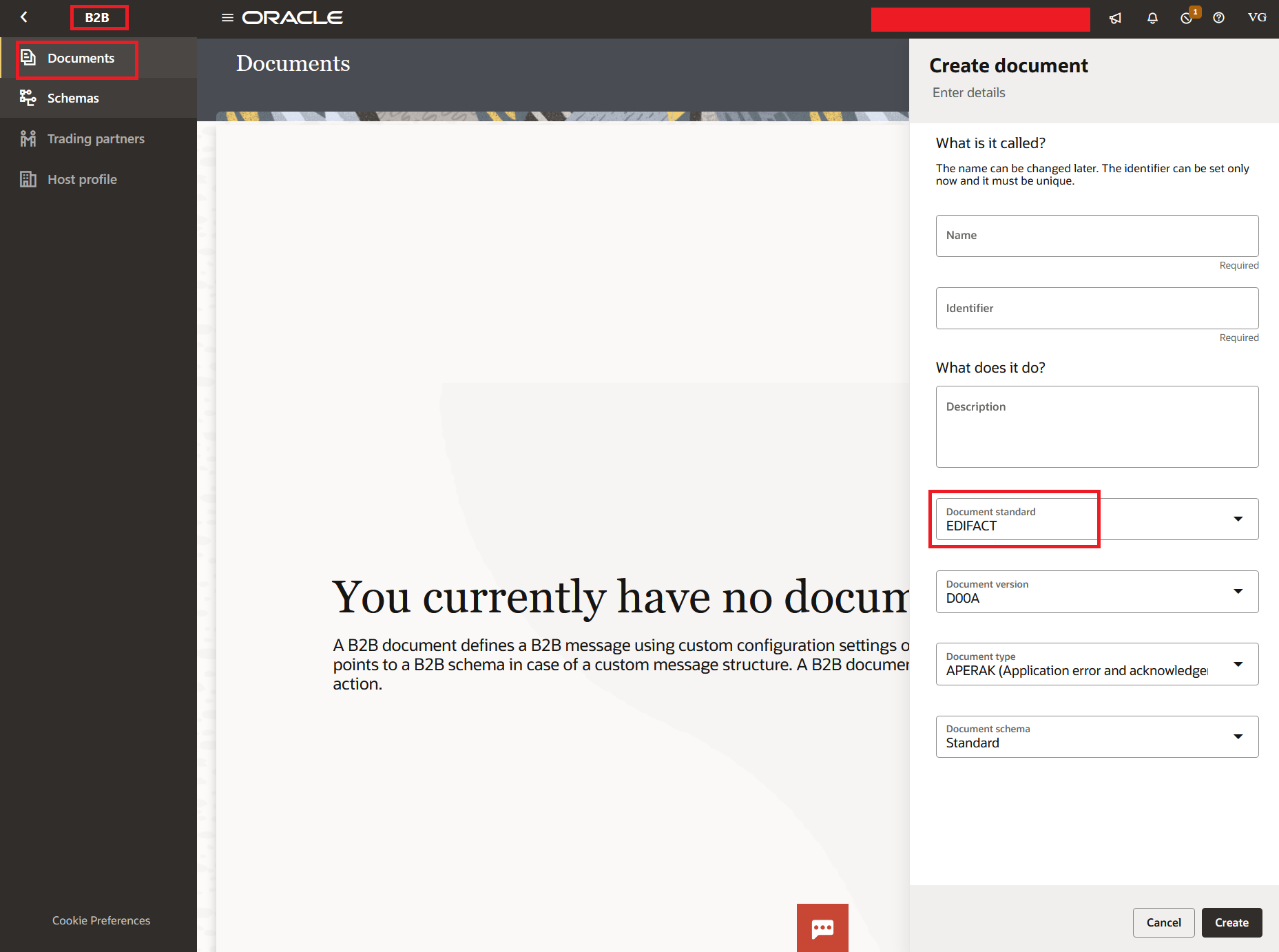Navigate to Trading partners

pyautogui.click(x=96, y=139)
